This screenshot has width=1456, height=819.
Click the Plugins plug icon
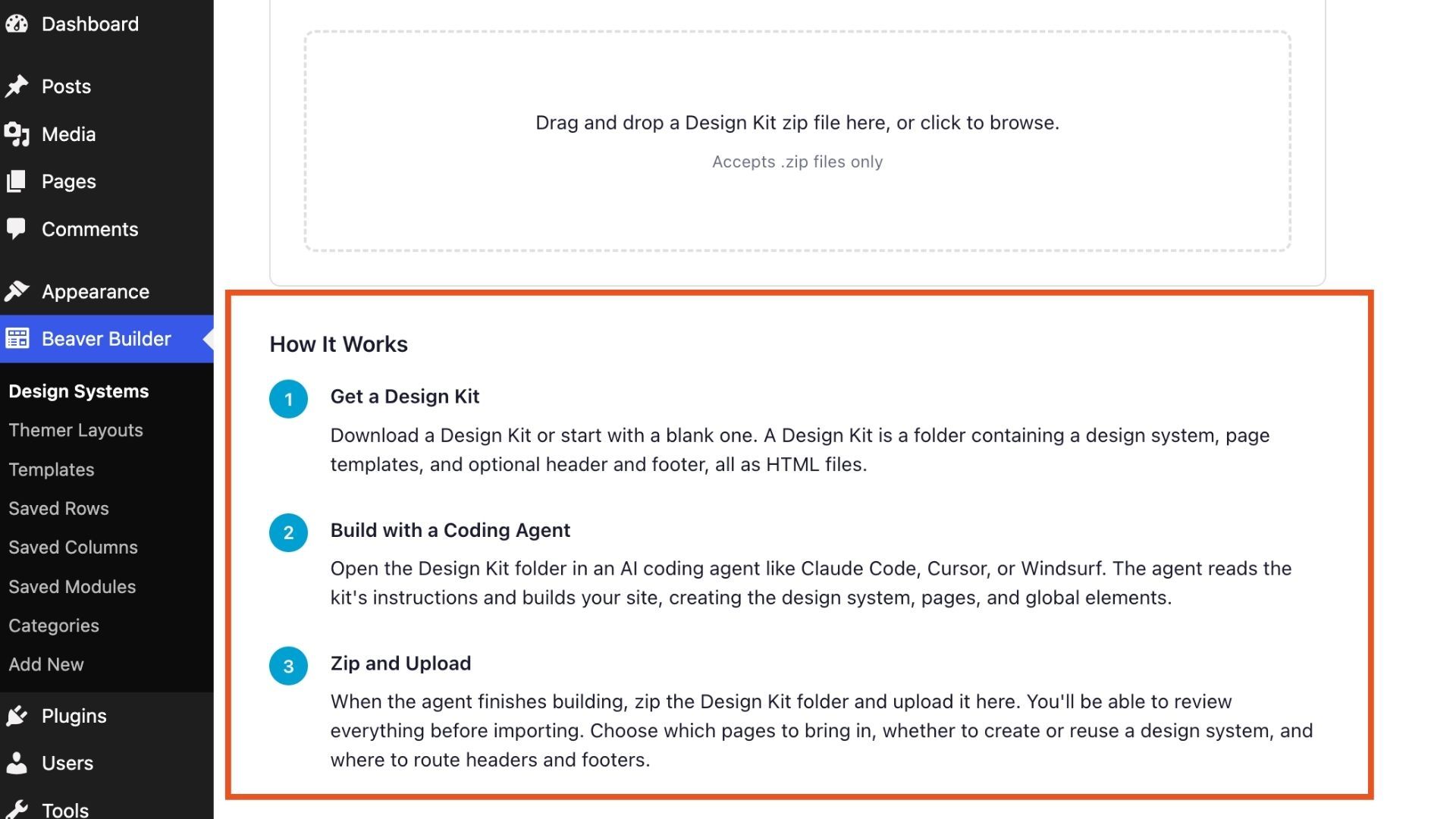16,716
